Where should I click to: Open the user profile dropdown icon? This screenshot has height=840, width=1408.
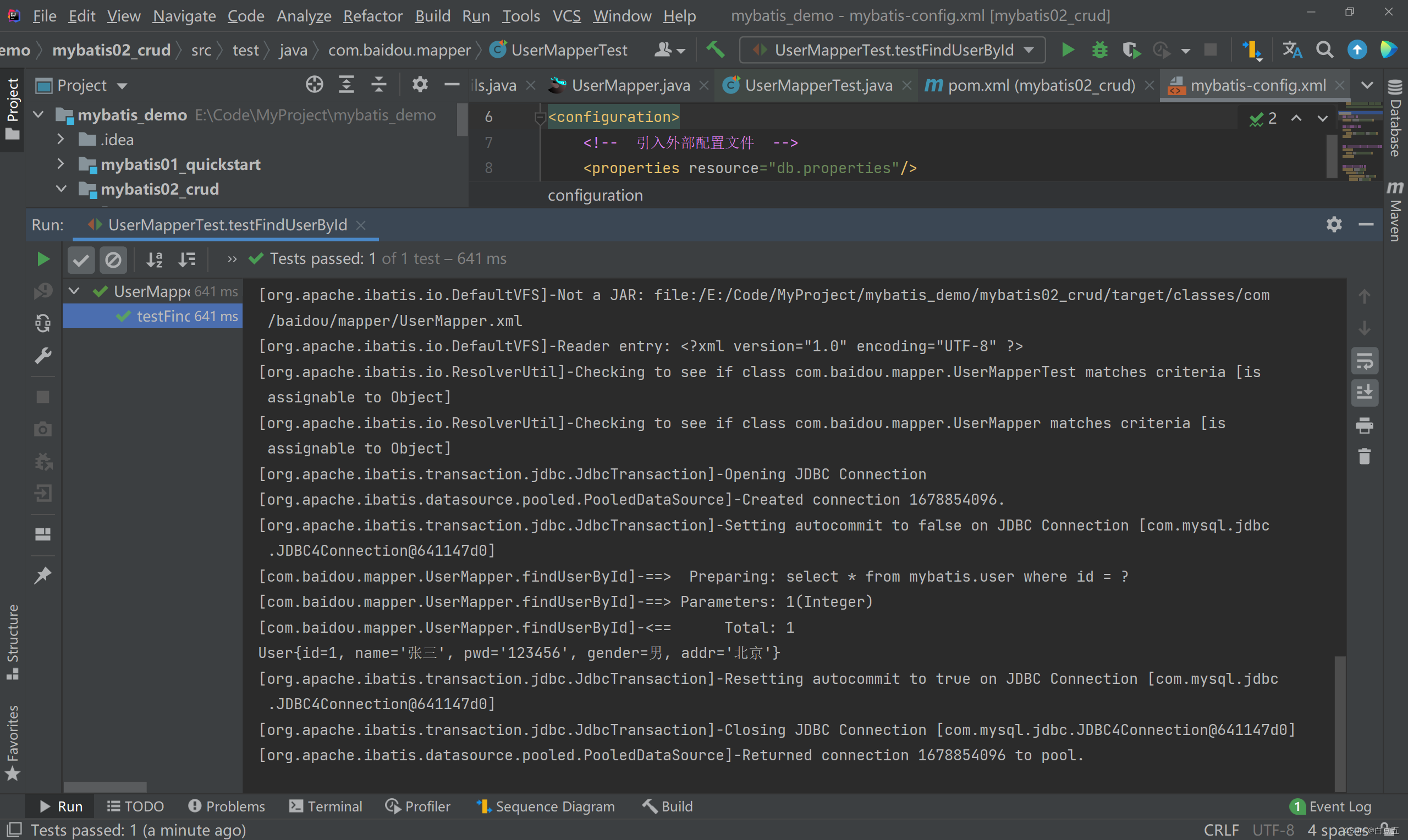click(670, 50)
